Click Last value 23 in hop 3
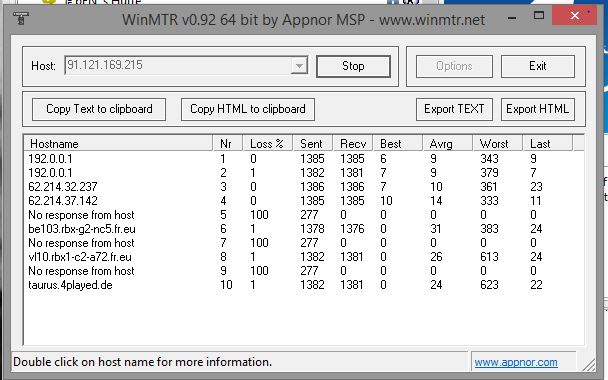Viewport: 608px width, 380px height. coord(536,187)
